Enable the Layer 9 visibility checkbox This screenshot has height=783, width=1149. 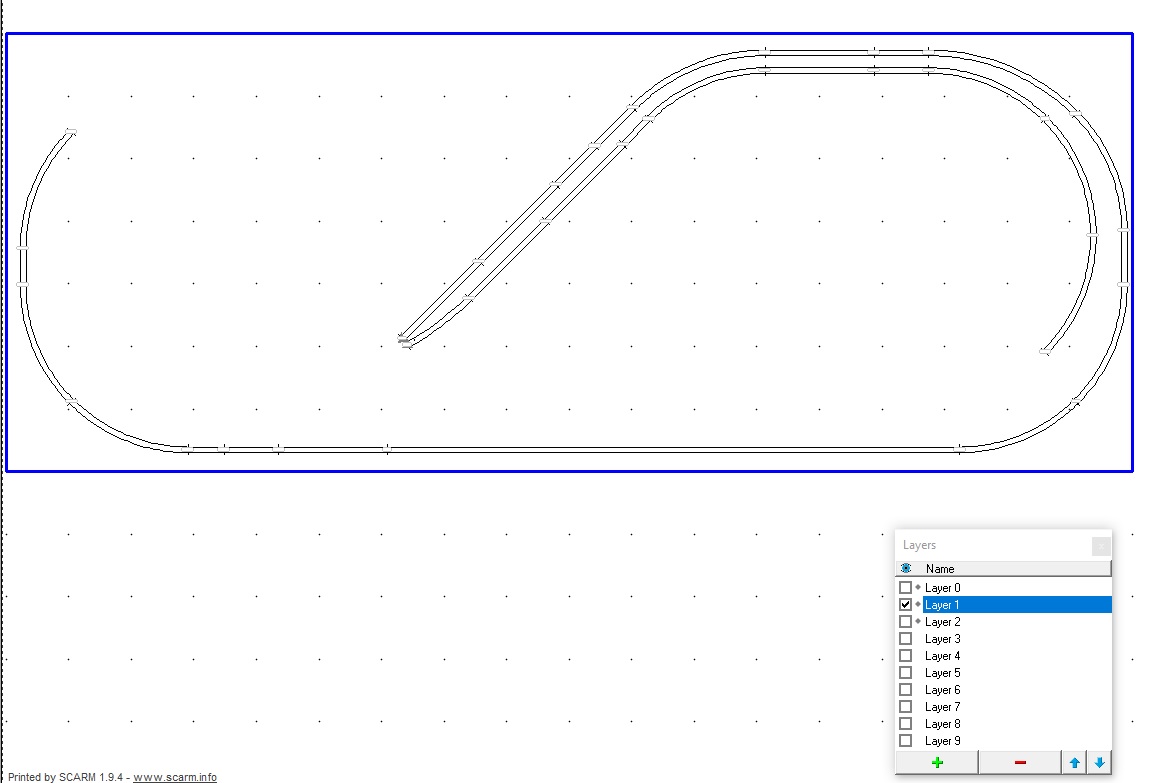(x=906, y=741)
